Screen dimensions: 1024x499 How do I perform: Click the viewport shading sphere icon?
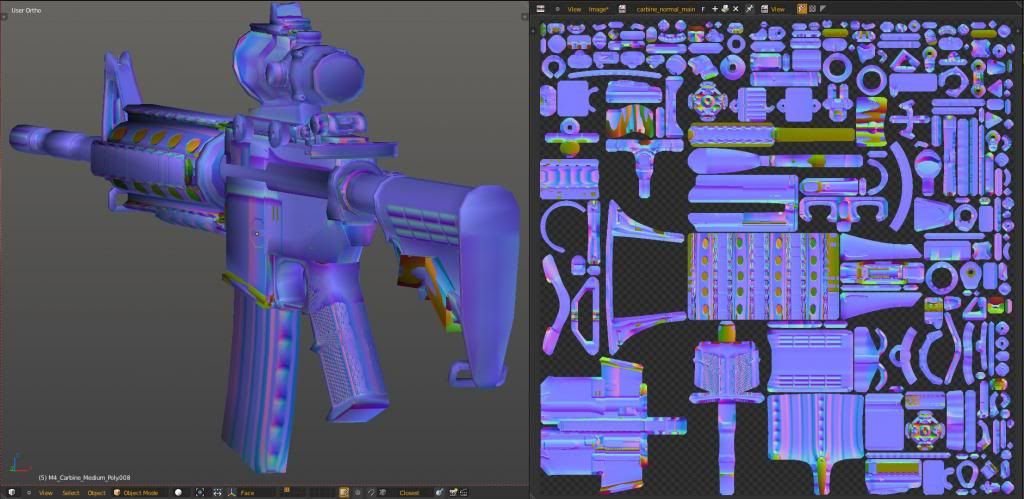tap(179, 492)
